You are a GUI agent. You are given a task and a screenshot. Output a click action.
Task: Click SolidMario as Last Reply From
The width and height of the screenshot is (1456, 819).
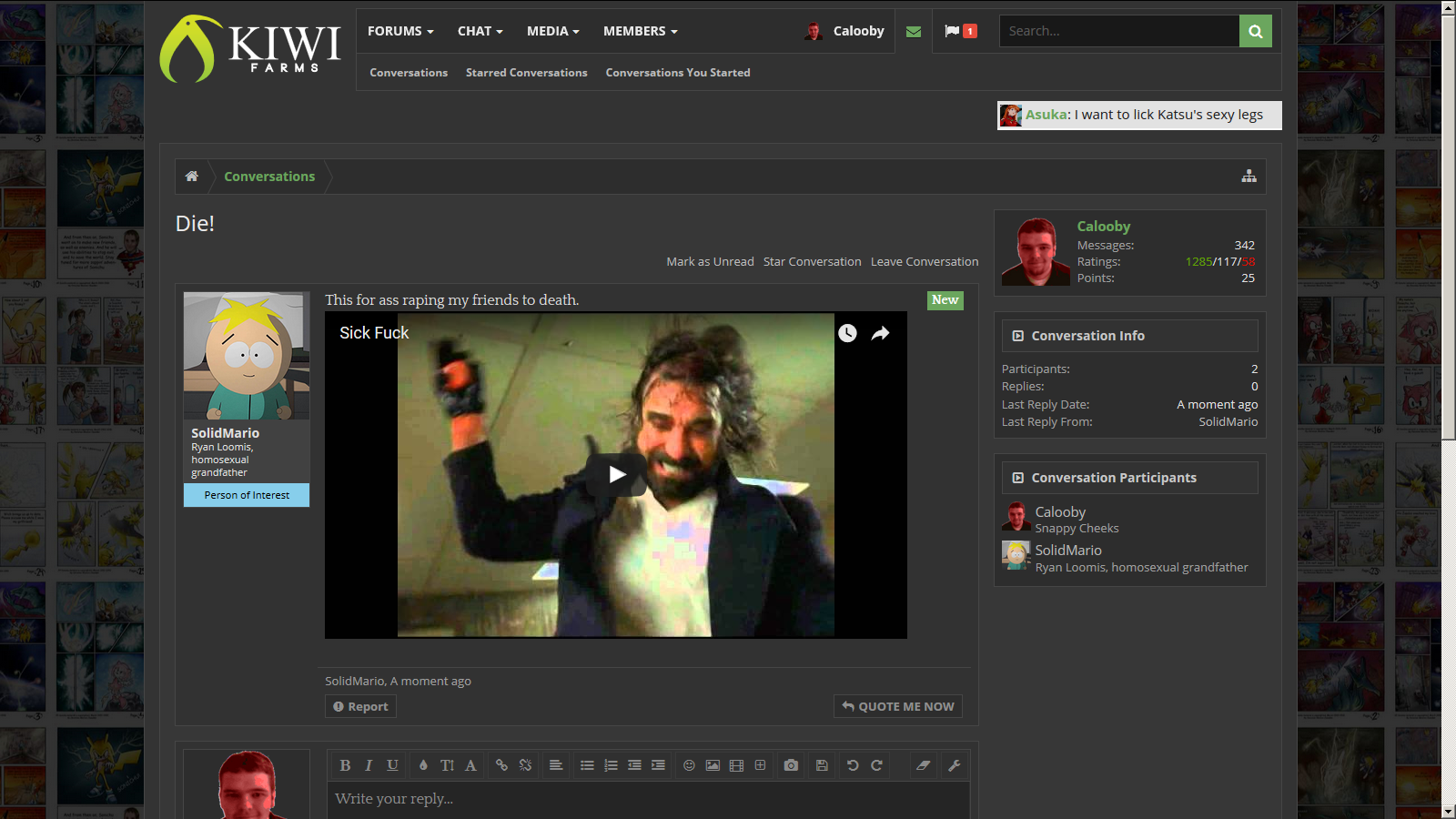coord(1228,422)
